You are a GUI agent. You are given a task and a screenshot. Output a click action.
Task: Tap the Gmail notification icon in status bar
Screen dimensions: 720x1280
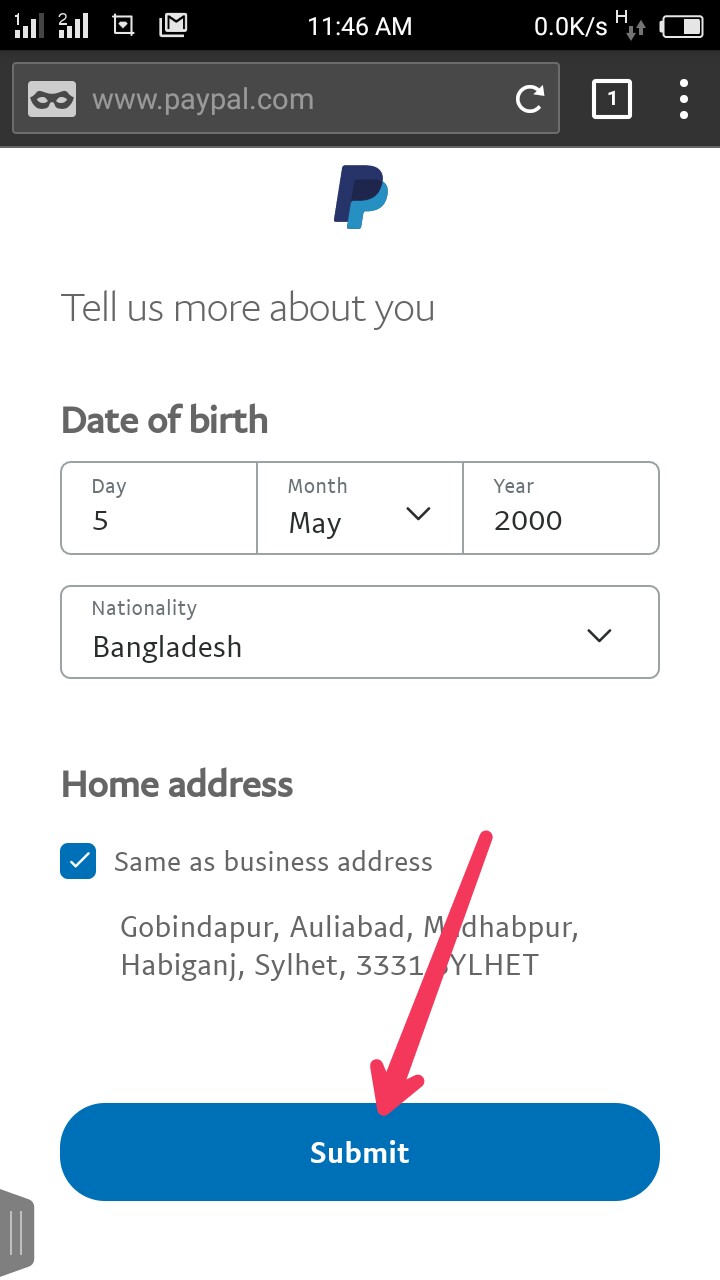click(x=173, y=25)
